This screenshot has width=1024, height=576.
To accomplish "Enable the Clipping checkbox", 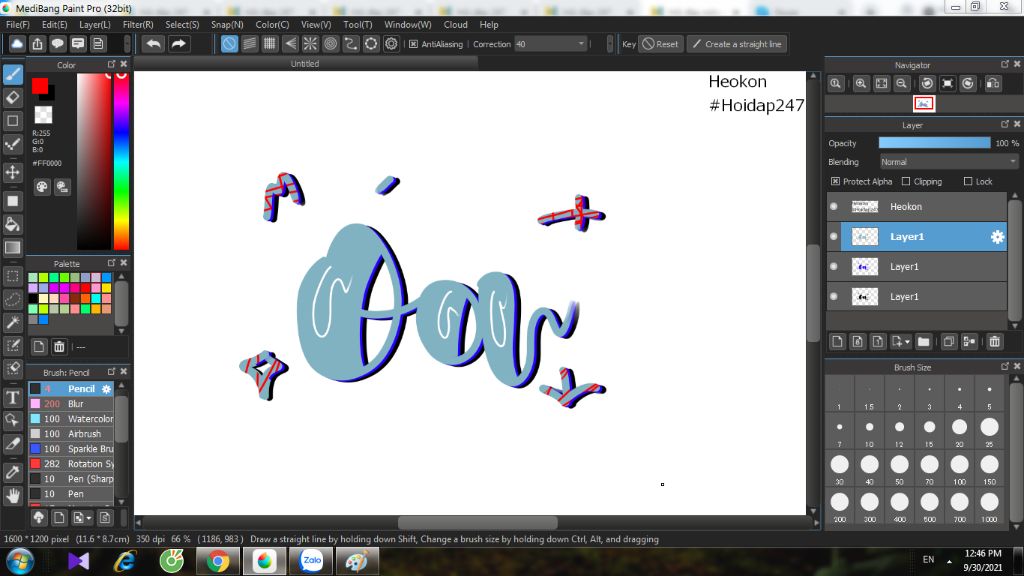I will tap(906, 182).
